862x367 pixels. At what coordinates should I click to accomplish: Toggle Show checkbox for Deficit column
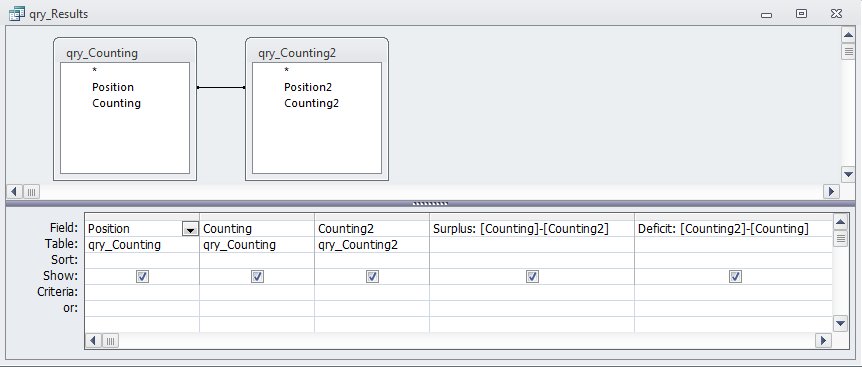coord(735,277)
